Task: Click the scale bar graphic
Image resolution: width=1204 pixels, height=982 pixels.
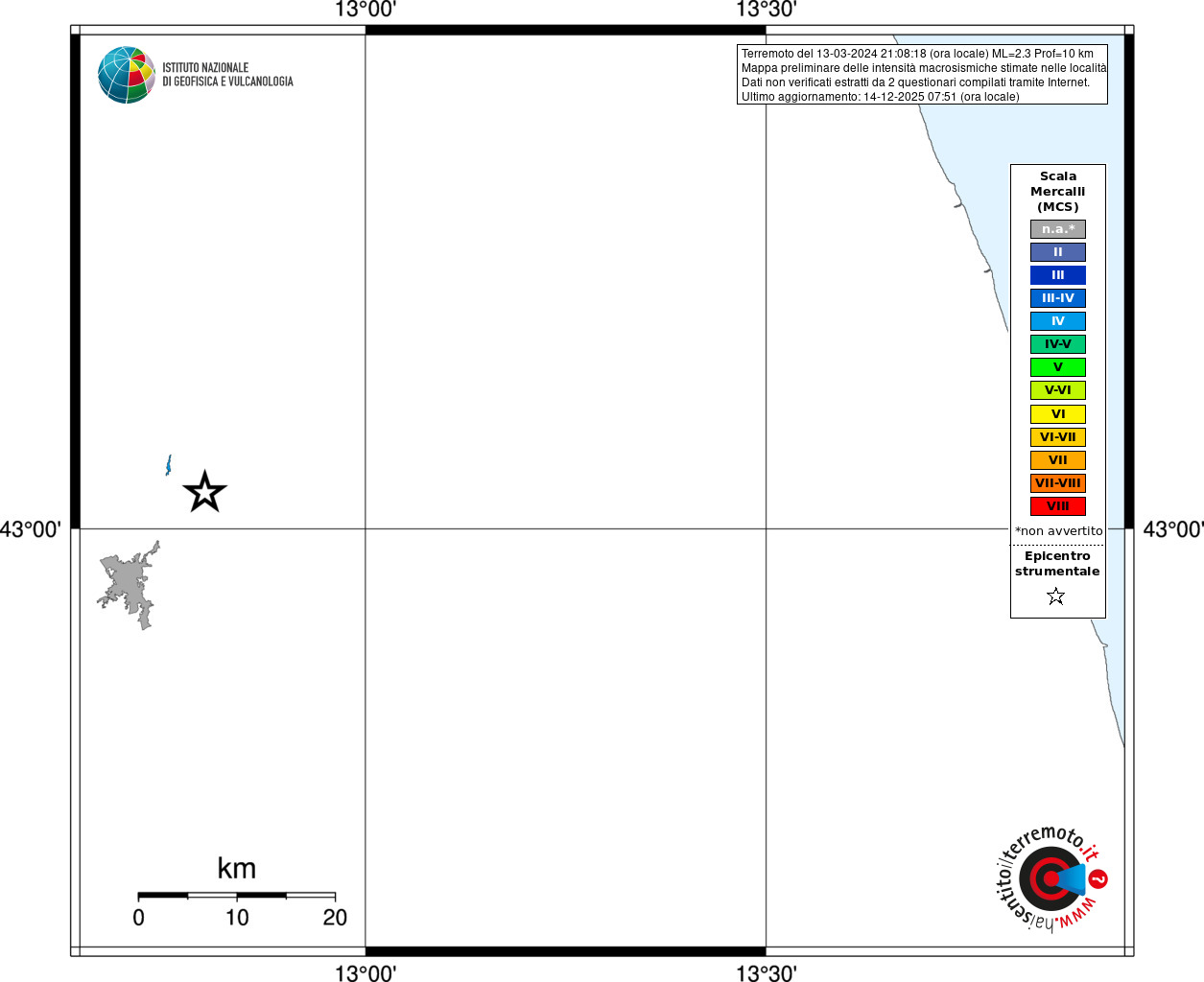Action: pos(236,896)
